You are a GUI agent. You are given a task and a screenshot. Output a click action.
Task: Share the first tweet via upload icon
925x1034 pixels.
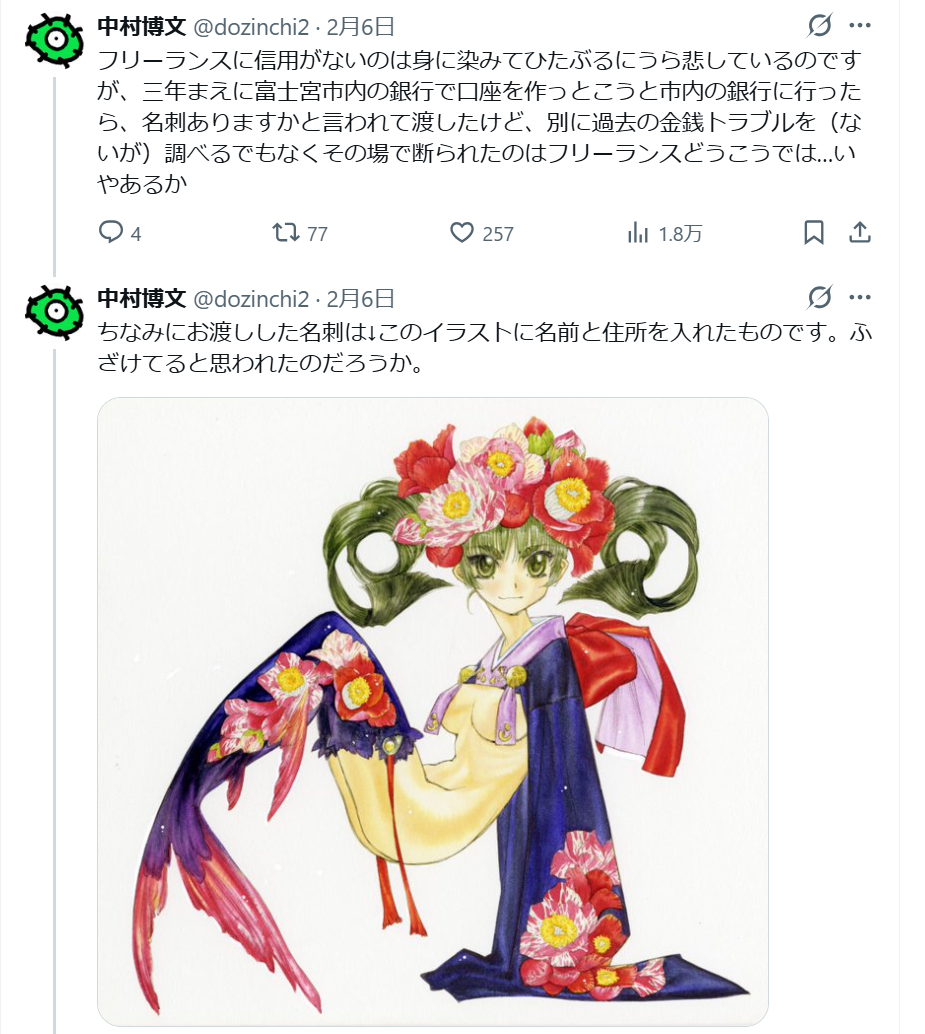[x=860, y=232]
